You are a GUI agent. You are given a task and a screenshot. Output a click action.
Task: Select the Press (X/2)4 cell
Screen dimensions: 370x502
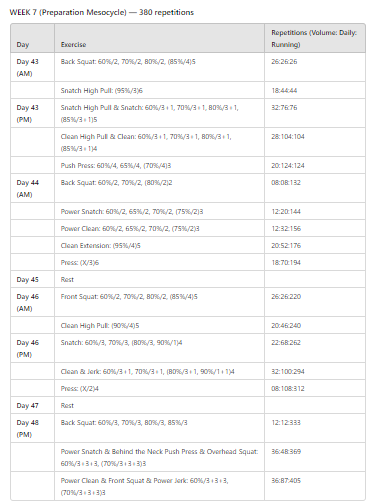coord(159,388)
